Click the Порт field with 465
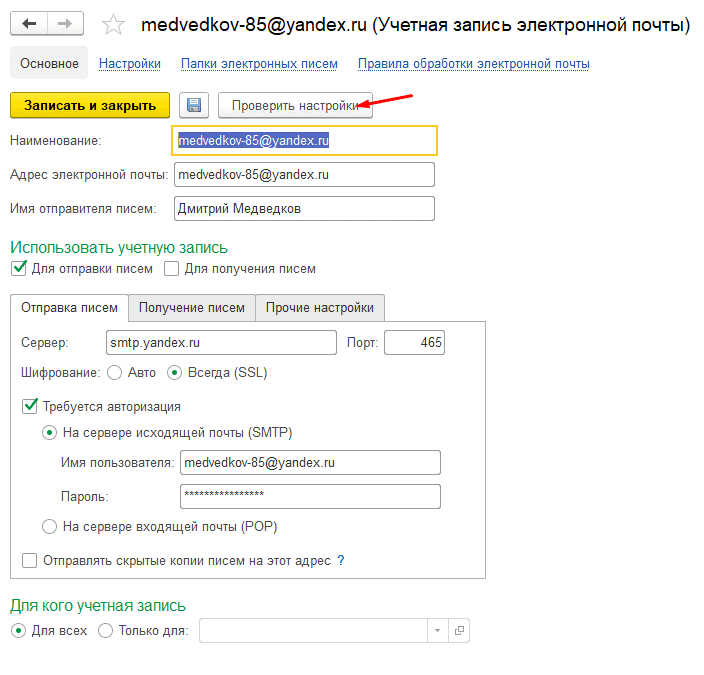This screenshot has width=704, height=675. pyautogui.click(x=414, y=343)
